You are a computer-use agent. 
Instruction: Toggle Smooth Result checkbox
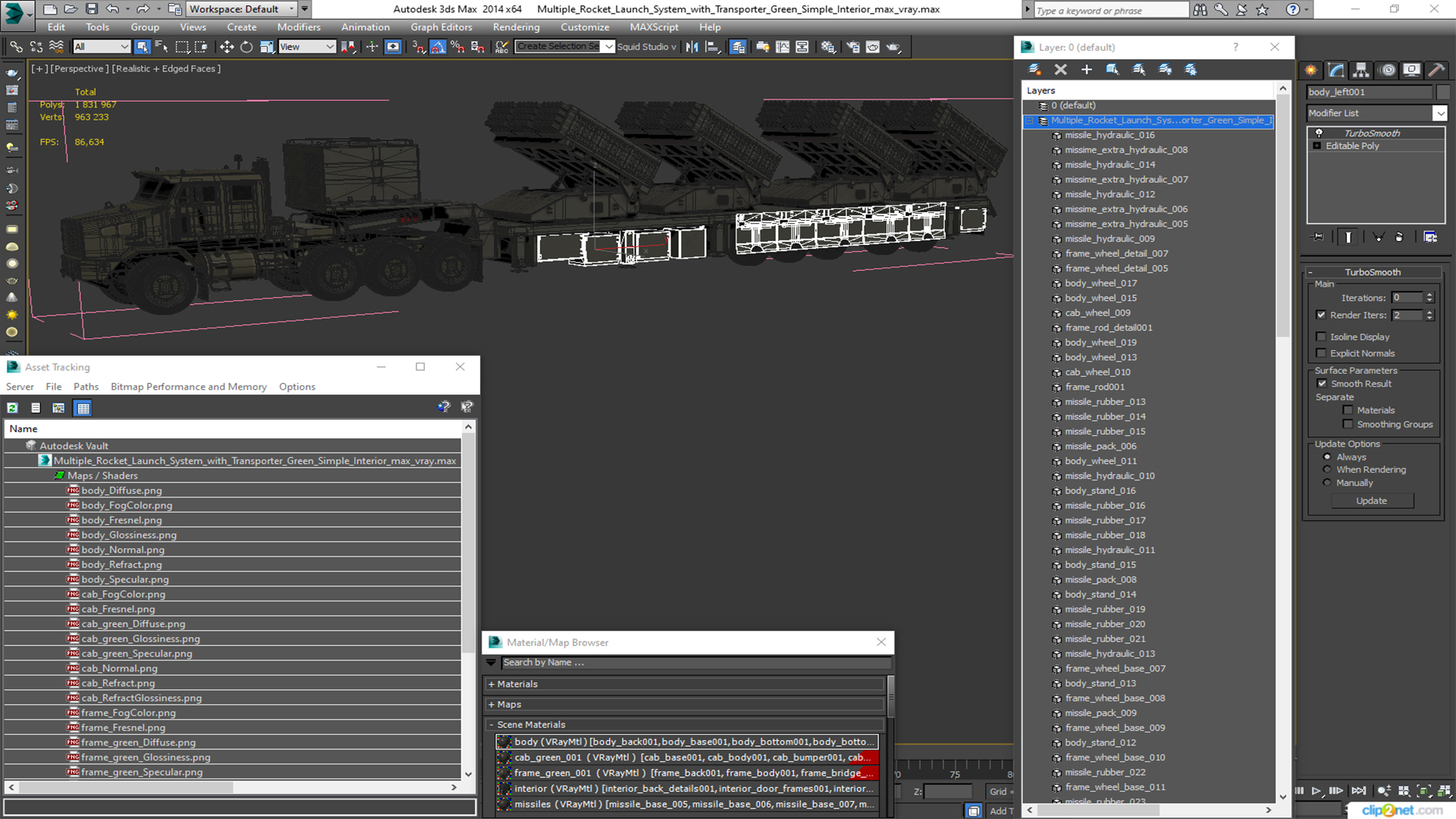point(1322,384)
